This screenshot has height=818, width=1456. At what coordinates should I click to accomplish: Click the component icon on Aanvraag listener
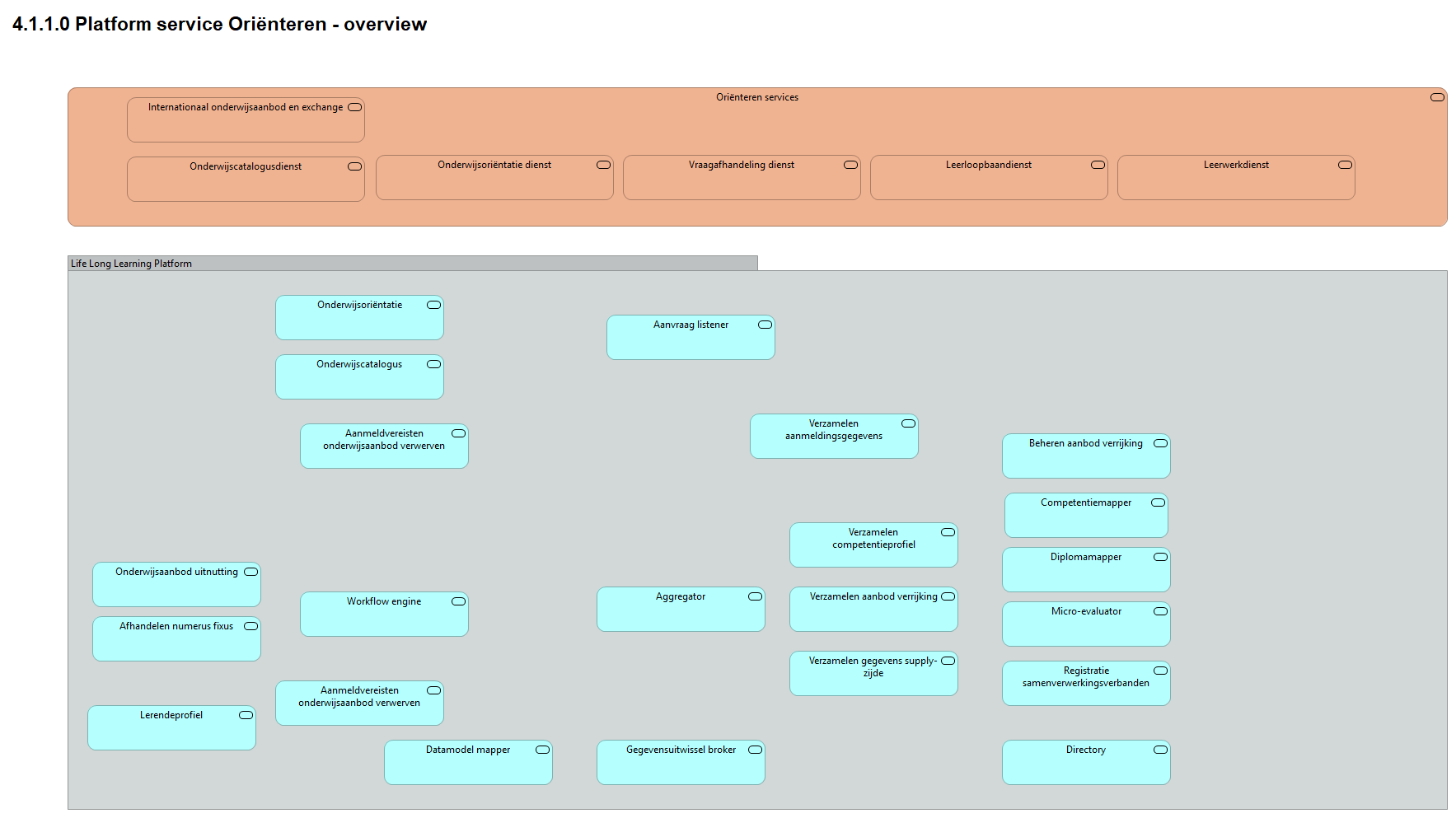(765, 325)
